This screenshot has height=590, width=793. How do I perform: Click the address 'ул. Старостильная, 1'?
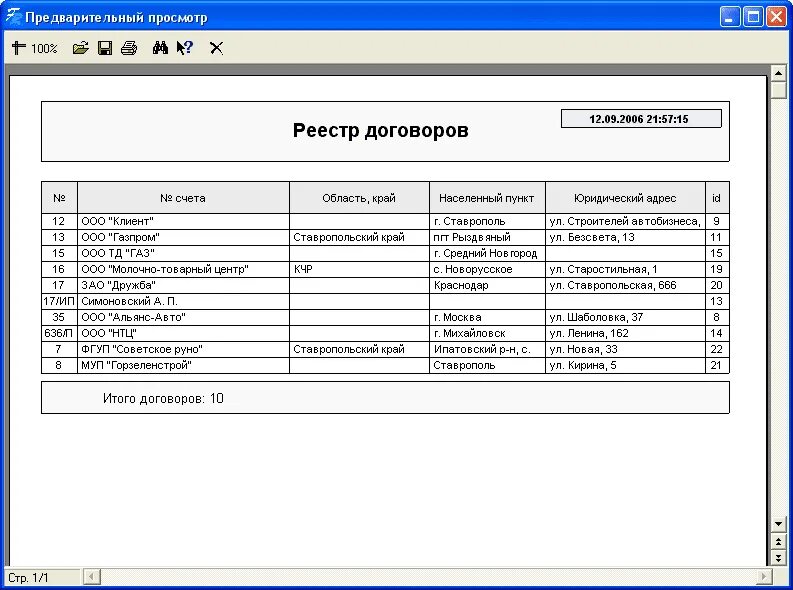(x=625, y=269)
